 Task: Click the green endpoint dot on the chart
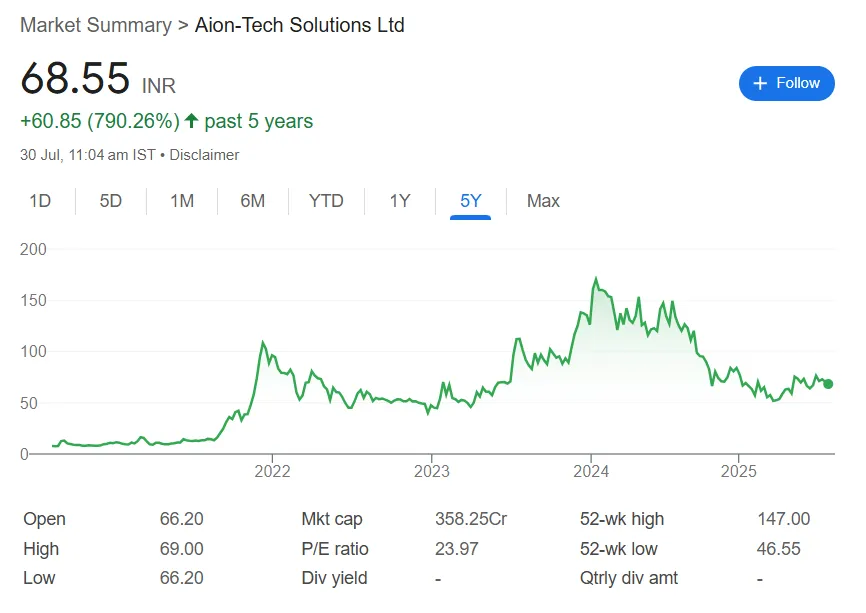(x=829, y=383)
